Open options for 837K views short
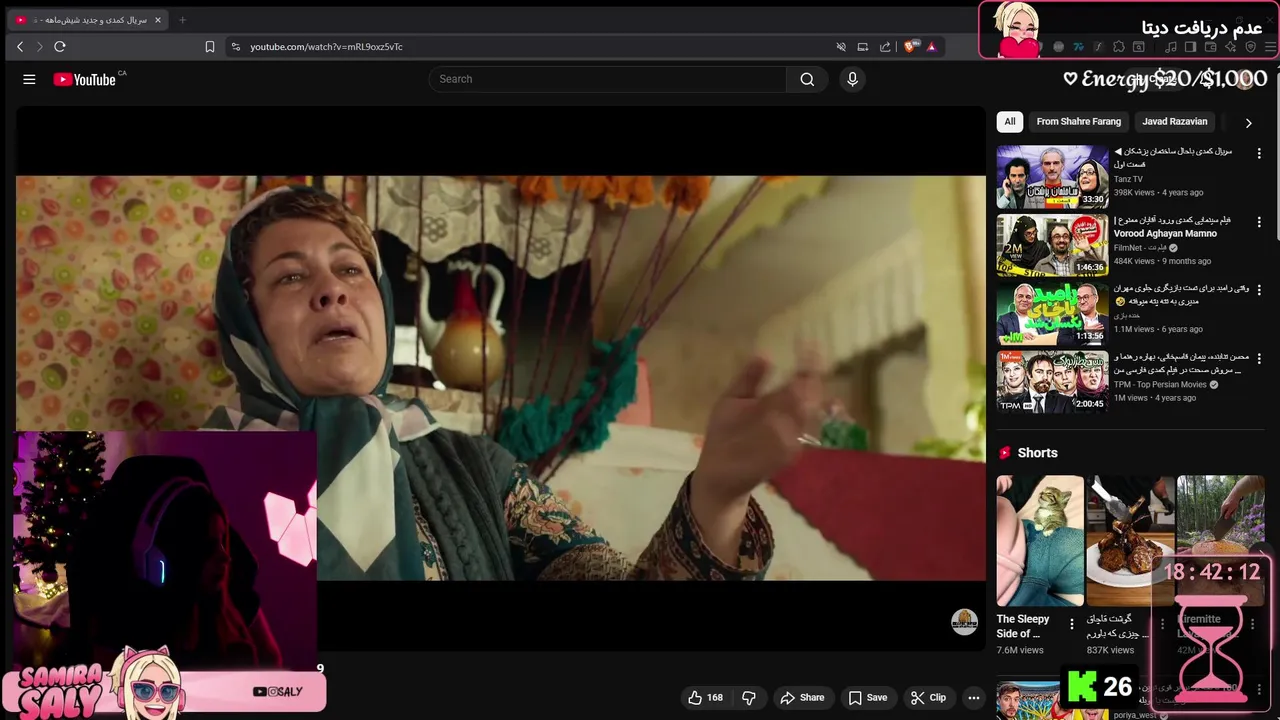The height and width of the screenshot is (720, 1280). [1162, 624]
